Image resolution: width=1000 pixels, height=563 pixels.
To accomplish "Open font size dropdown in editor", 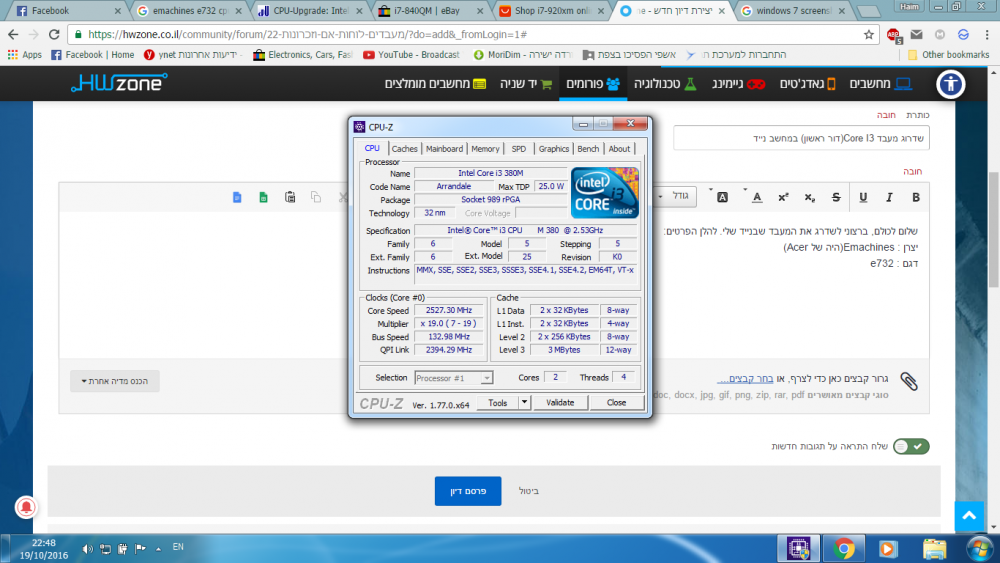I will 675,196.
